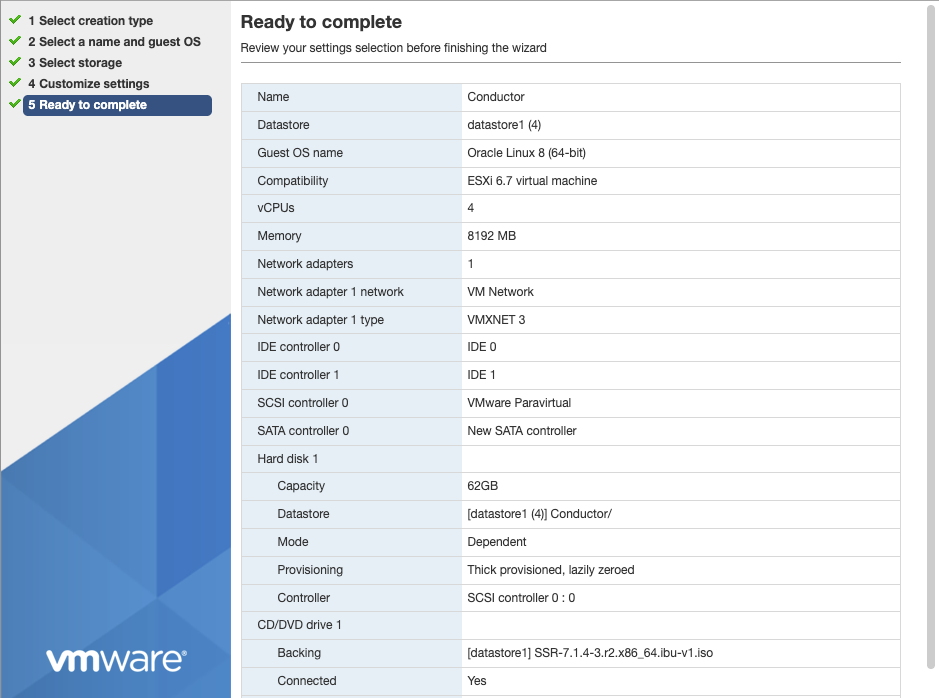This screenshot has height=698, width=939.
Task: Click the Backing label
Action: 299,653
